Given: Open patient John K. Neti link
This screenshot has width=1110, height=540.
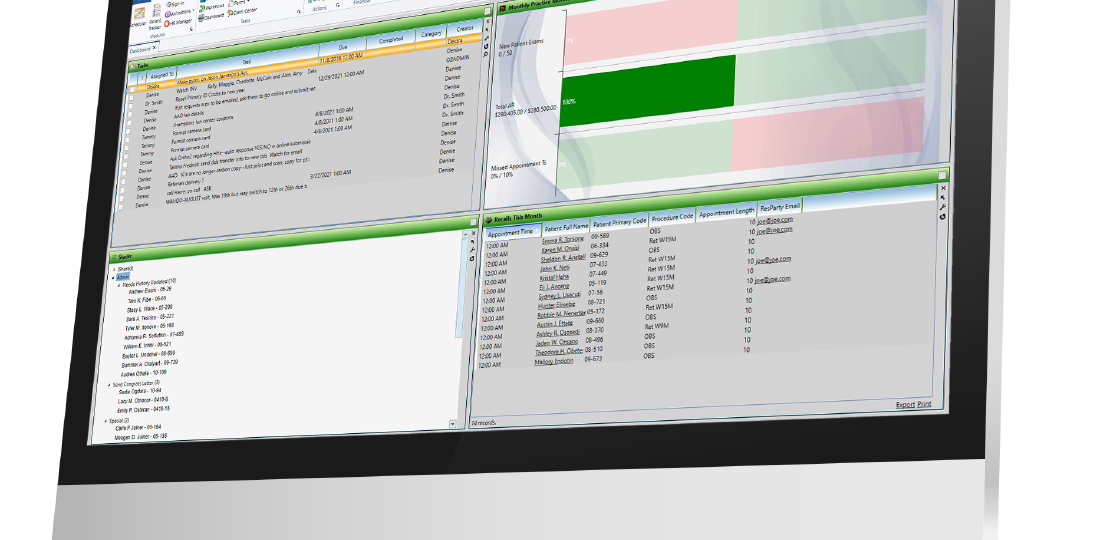Looking at the screenshot, I should pyautogui.click(x=555, y=269).
